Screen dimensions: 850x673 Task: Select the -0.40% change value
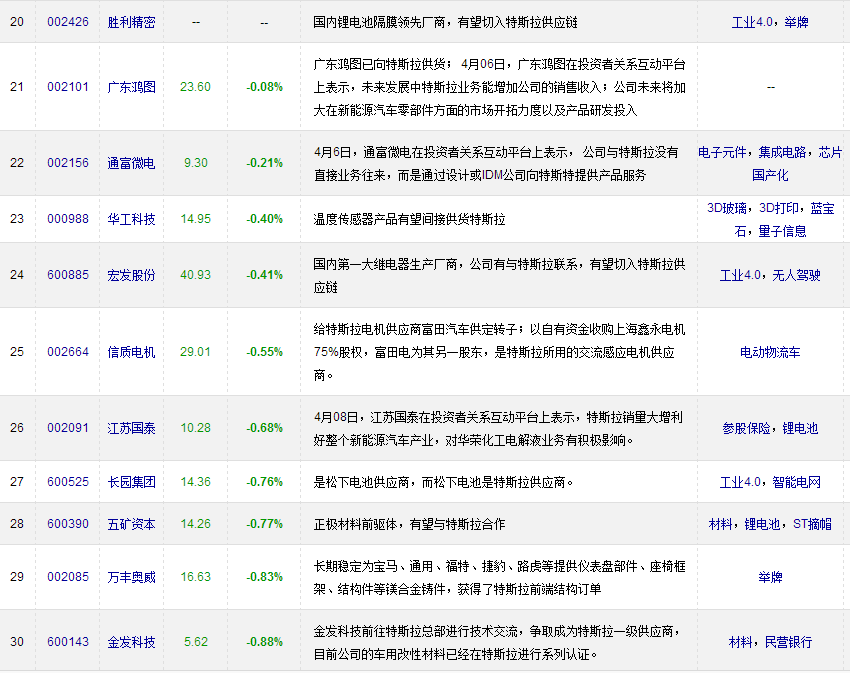point(265,219)
